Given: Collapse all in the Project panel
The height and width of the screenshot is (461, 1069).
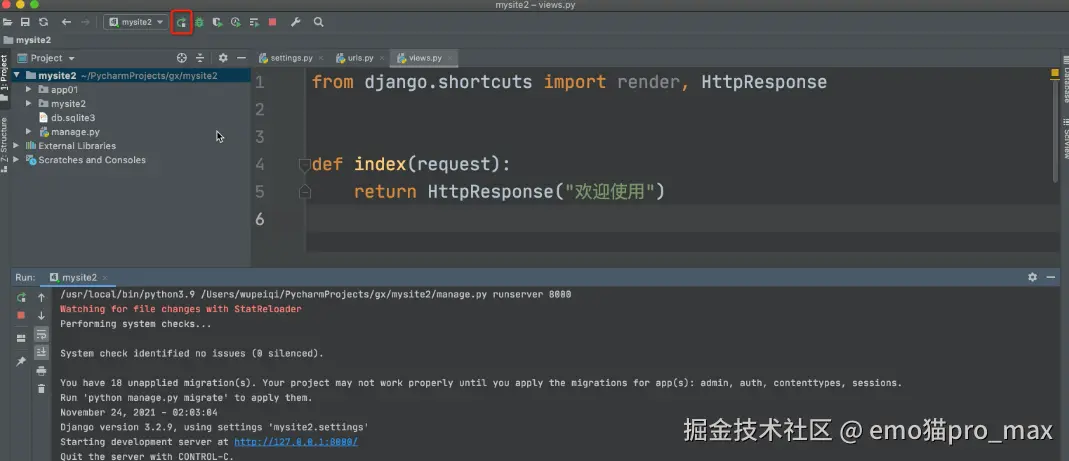Looking at the screenshot, I should coord(200,59).
